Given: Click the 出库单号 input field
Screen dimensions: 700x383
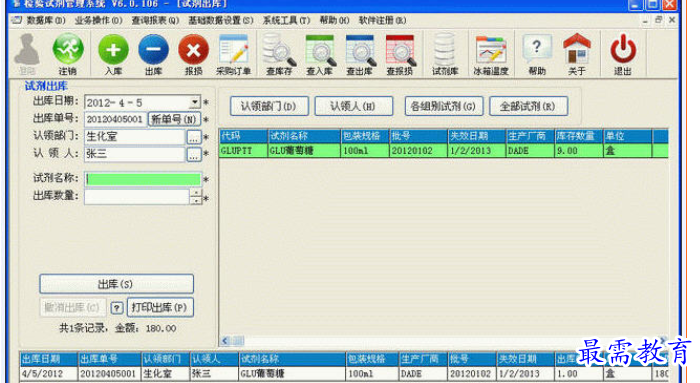Looking at the screenshot, I should coord(115,119).
